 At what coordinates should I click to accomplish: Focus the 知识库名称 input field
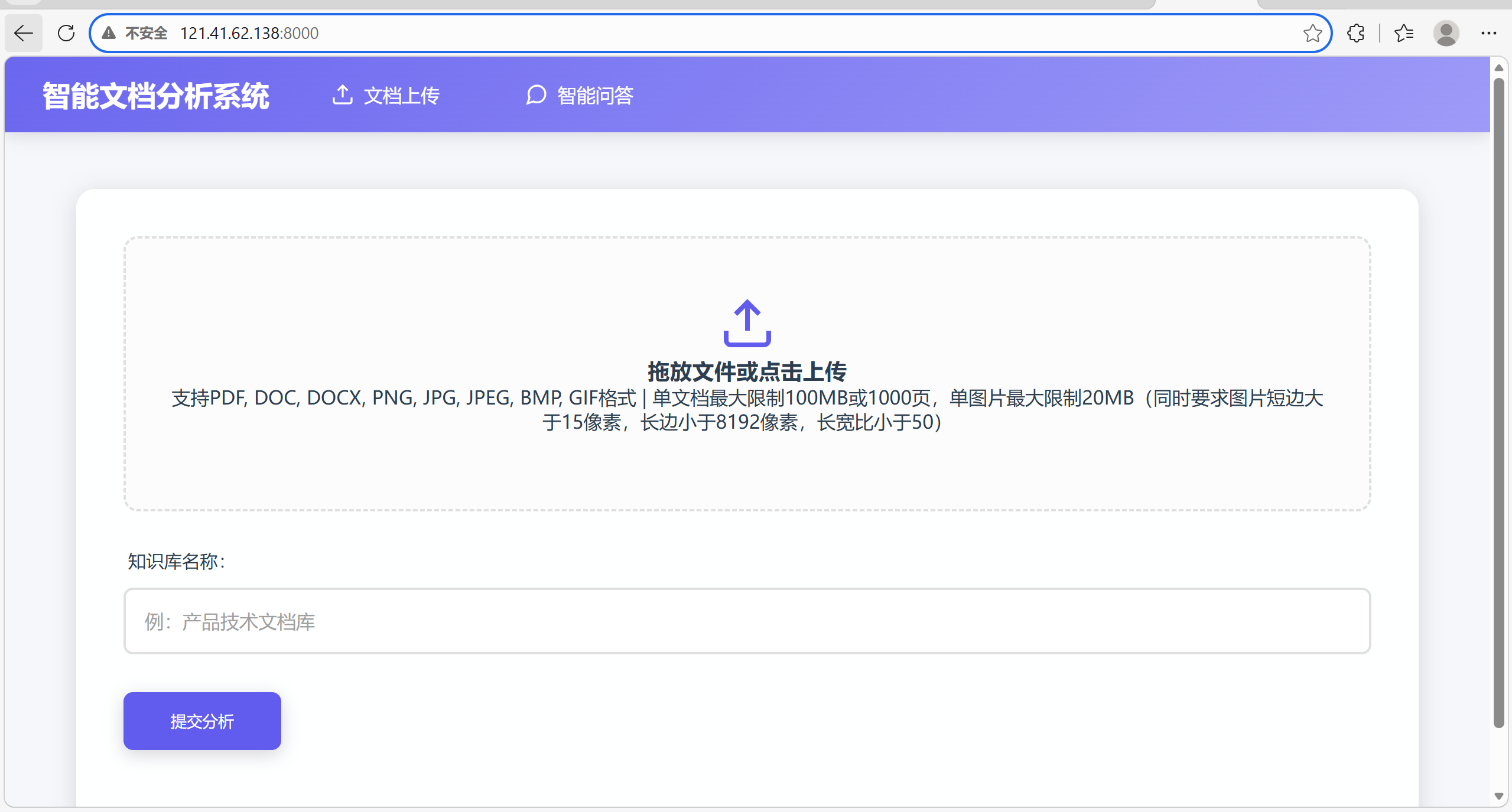[747, 621]
